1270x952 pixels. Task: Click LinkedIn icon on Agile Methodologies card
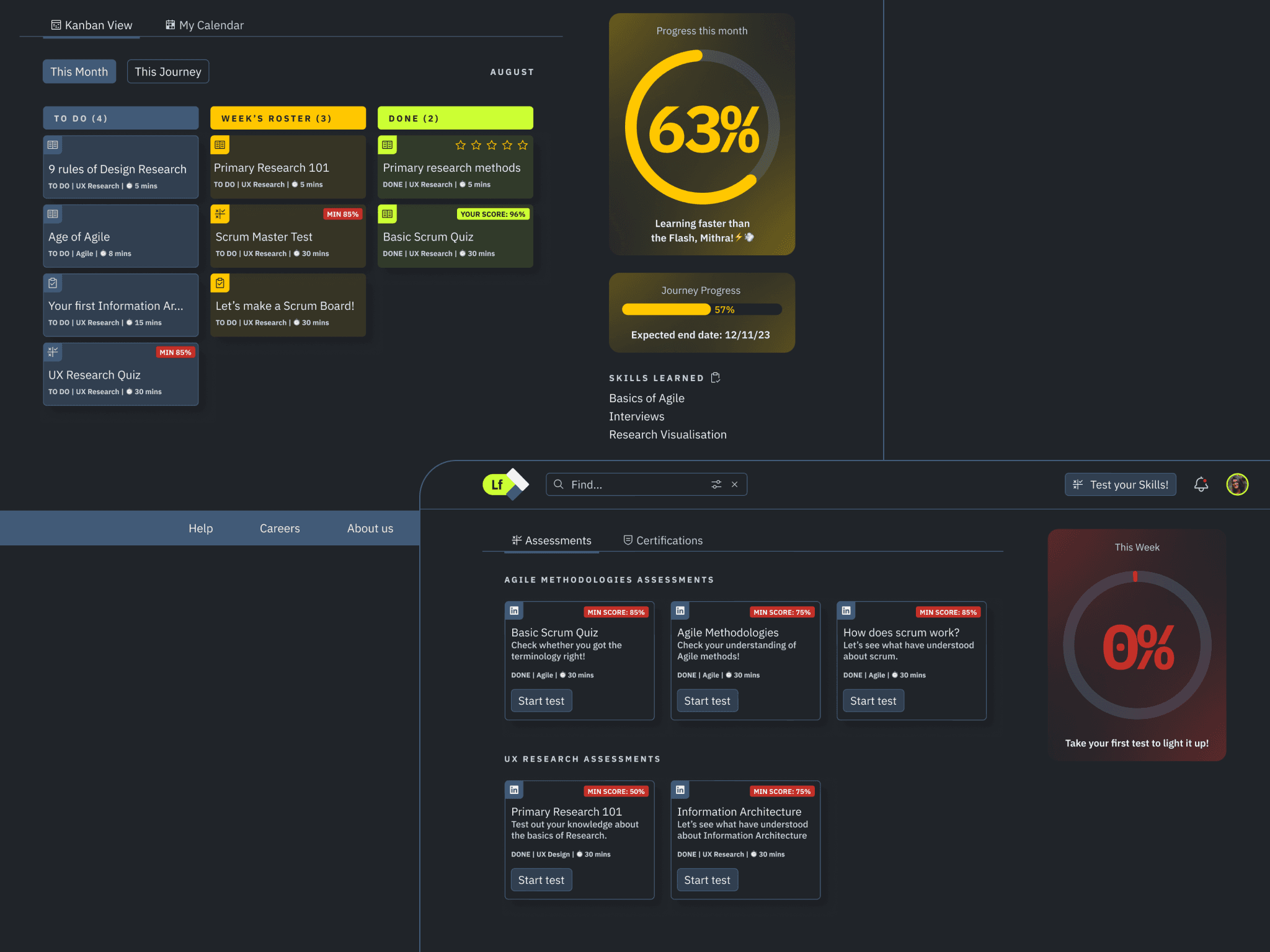(x=680, y=610)
